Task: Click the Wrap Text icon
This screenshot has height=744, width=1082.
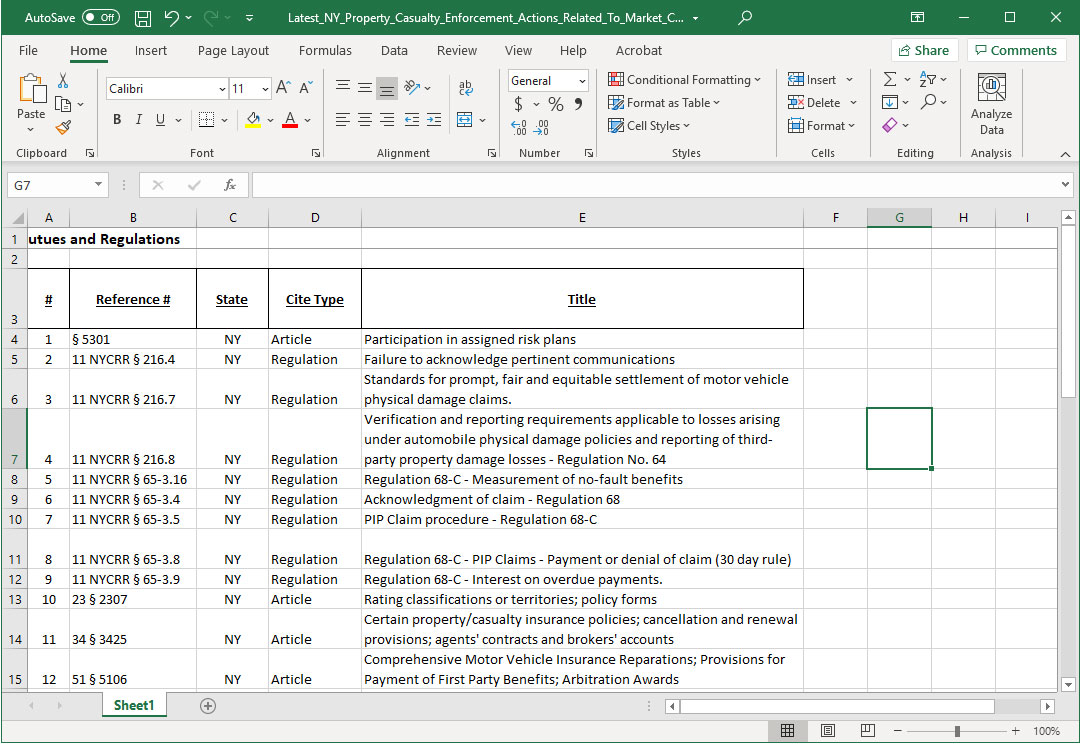Action: click(465, 89)
